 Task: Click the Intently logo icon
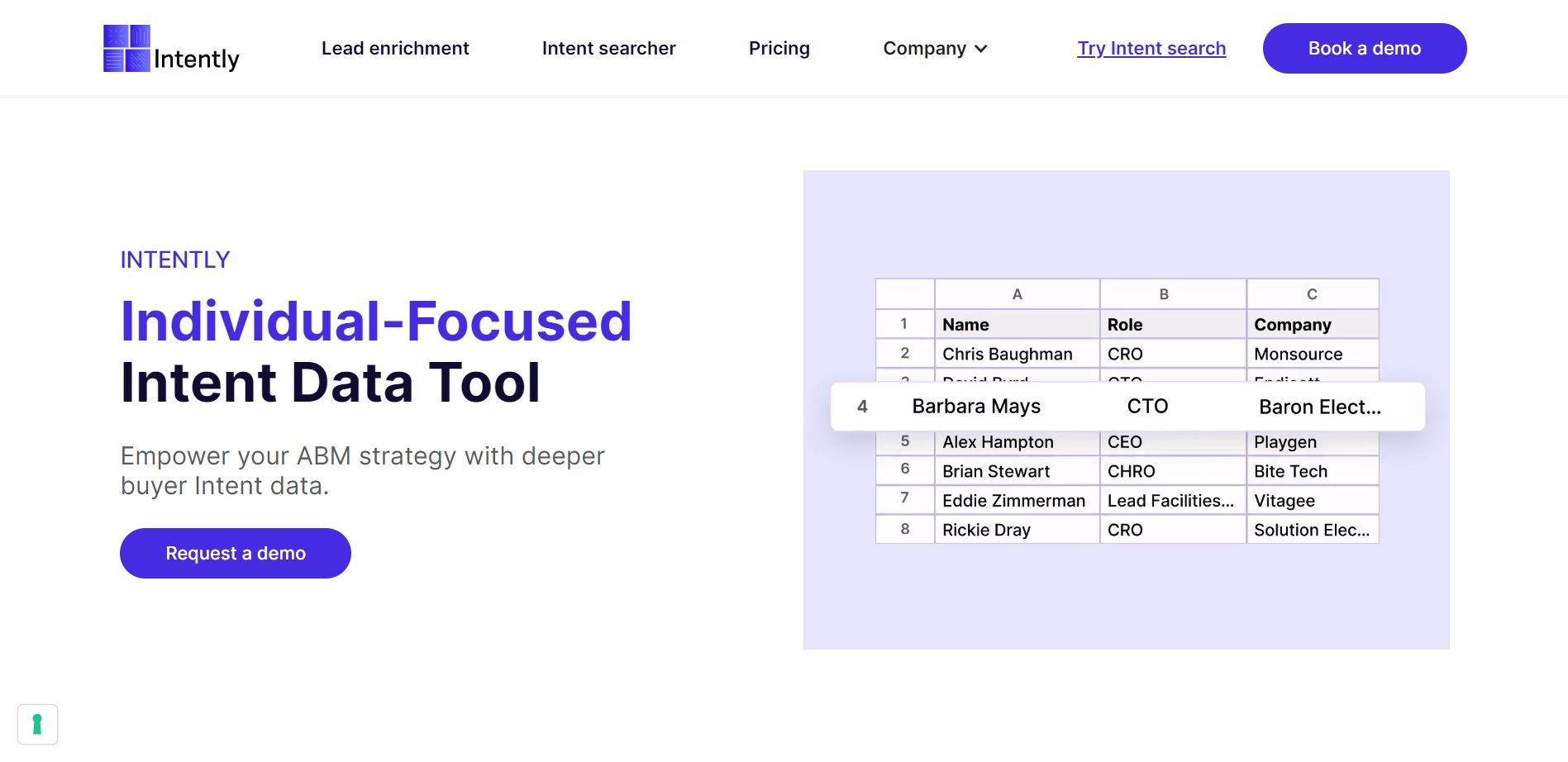pos(126,48)
